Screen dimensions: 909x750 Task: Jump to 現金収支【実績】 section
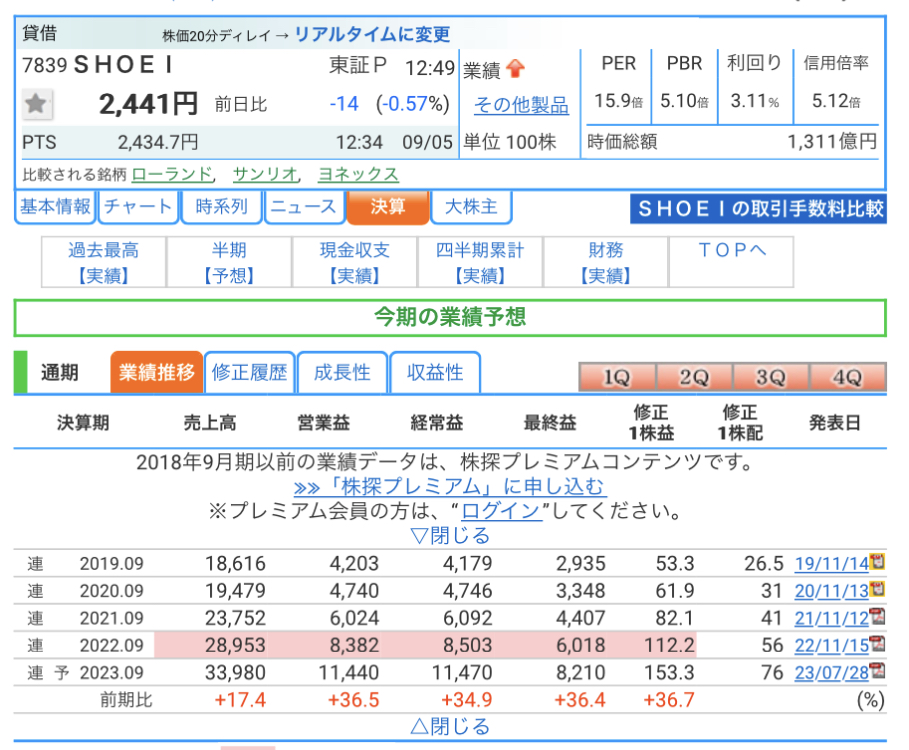pos(355,262)
